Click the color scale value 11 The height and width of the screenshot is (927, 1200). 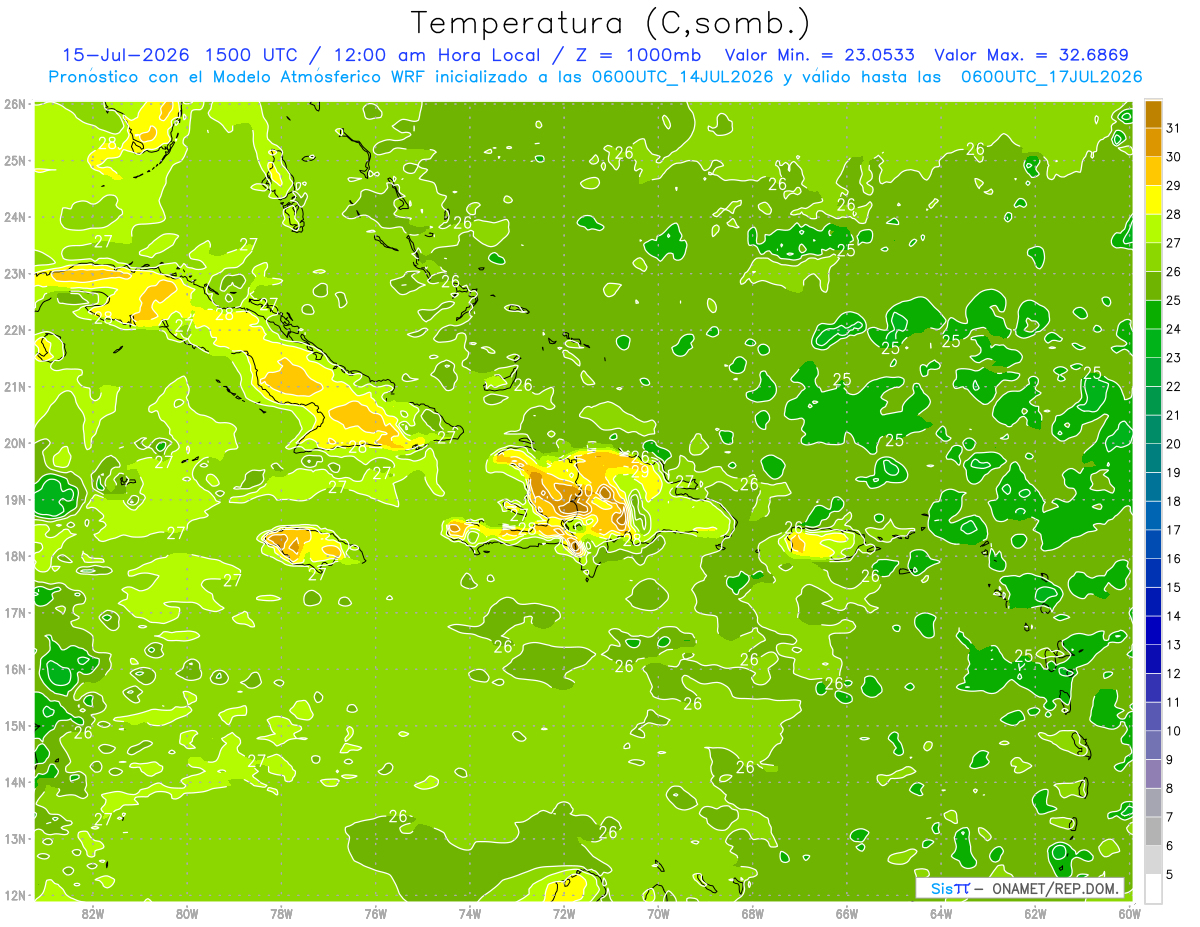(1173, 702)
